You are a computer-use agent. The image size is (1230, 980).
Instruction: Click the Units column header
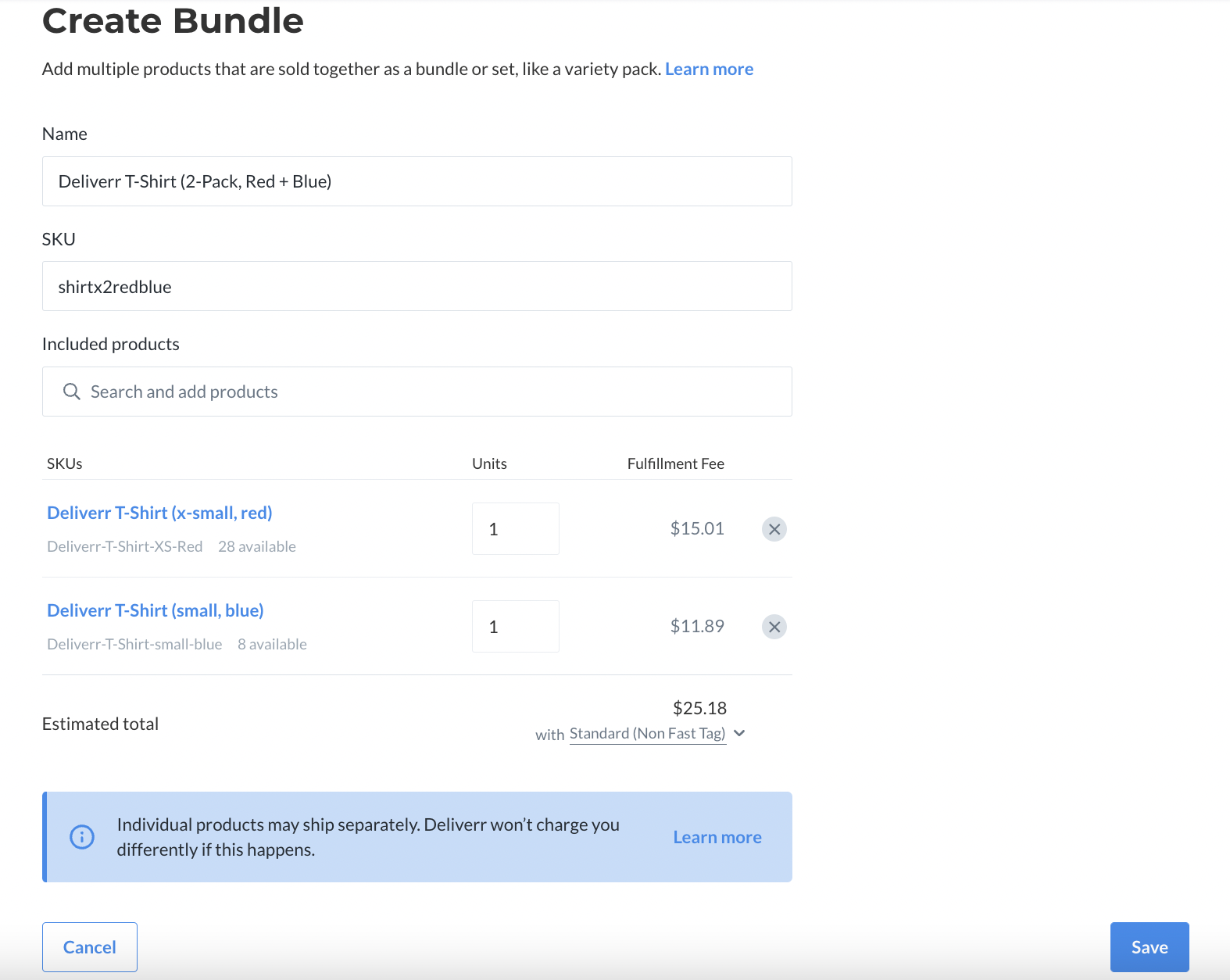point(489,463)
